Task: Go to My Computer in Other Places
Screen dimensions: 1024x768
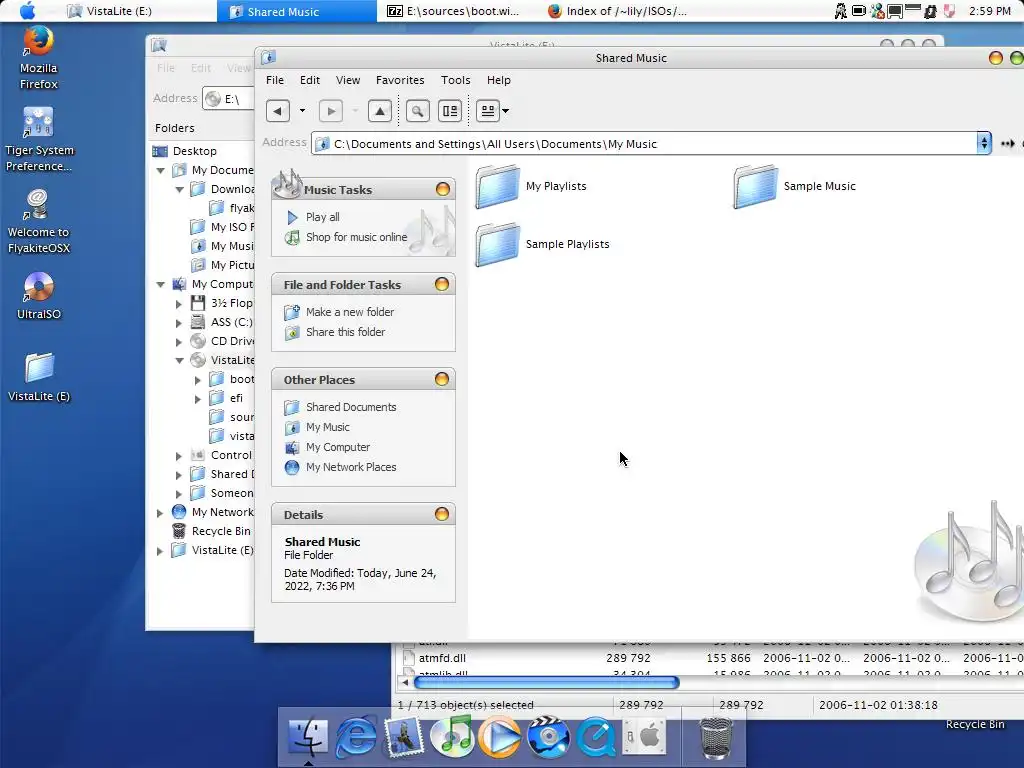Action: [x=338, y=447]
